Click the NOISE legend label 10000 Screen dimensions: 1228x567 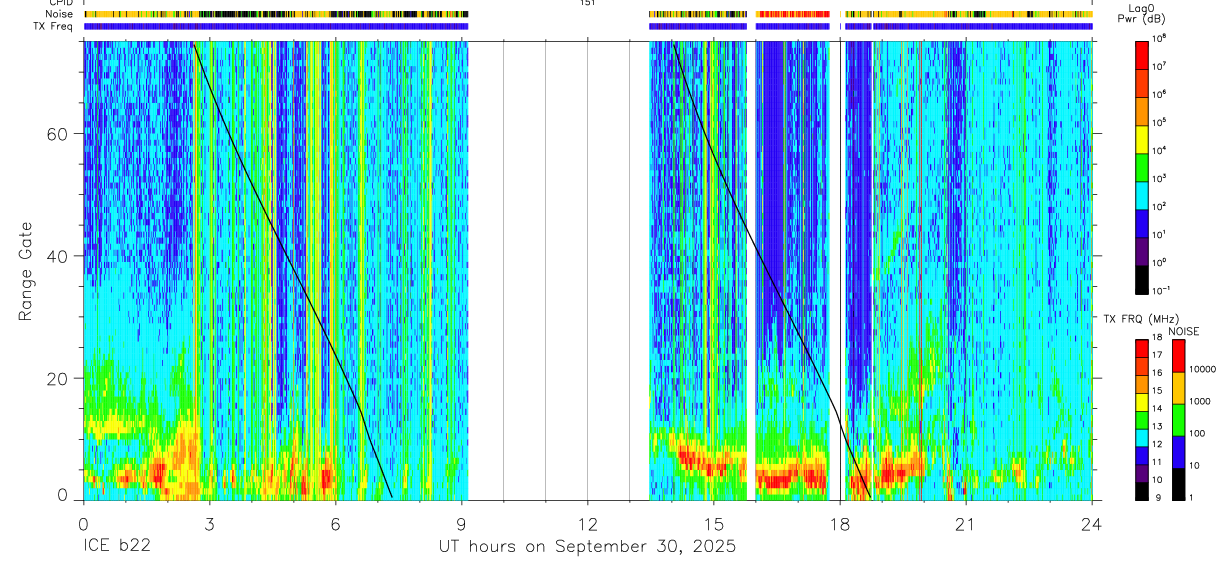coord(1201,369)
